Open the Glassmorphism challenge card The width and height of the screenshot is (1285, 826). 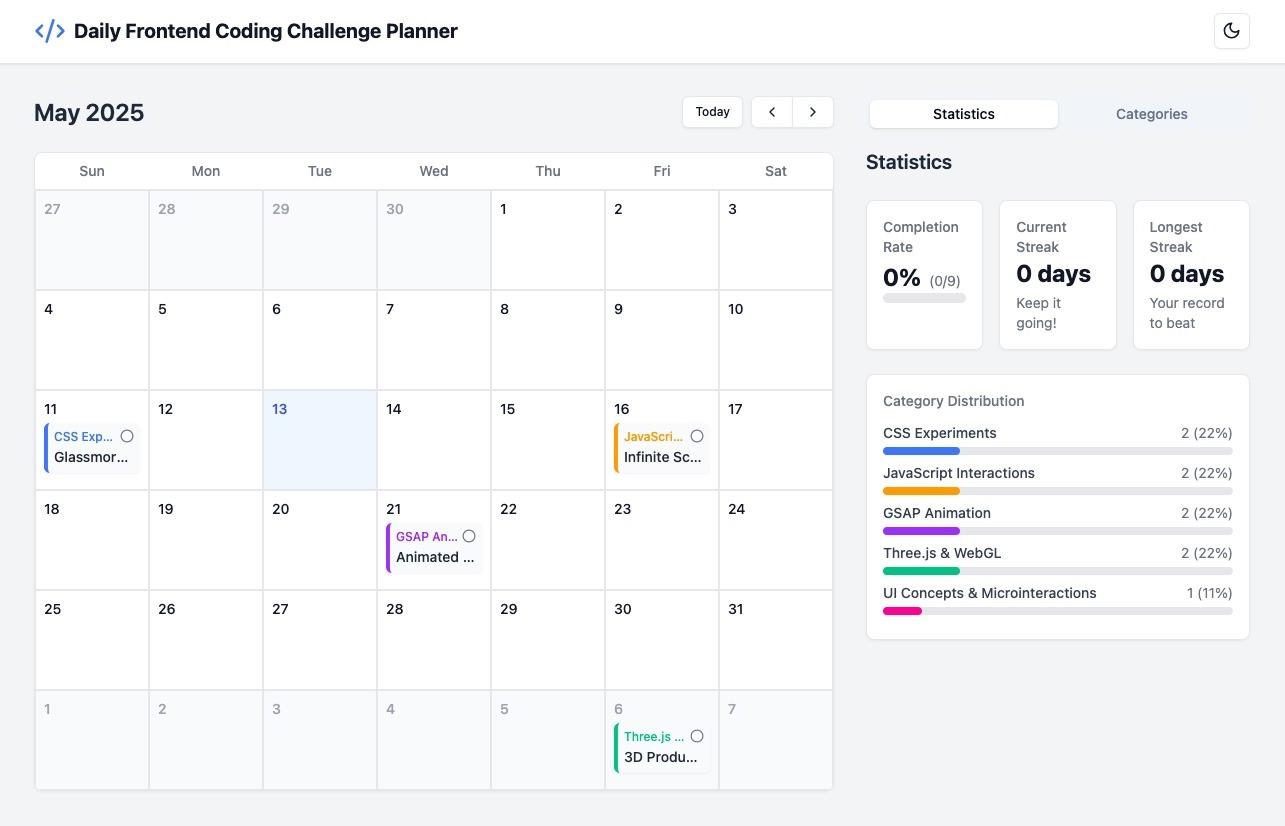(90, 458)
